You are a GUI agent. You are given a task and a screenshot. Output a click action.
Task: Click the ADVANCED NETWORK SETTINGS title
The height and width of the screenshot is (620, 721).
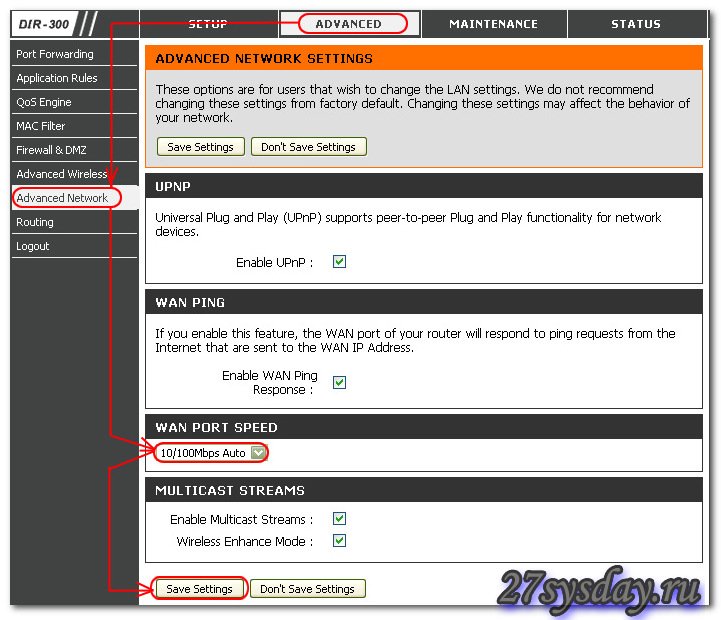point(264,59)
